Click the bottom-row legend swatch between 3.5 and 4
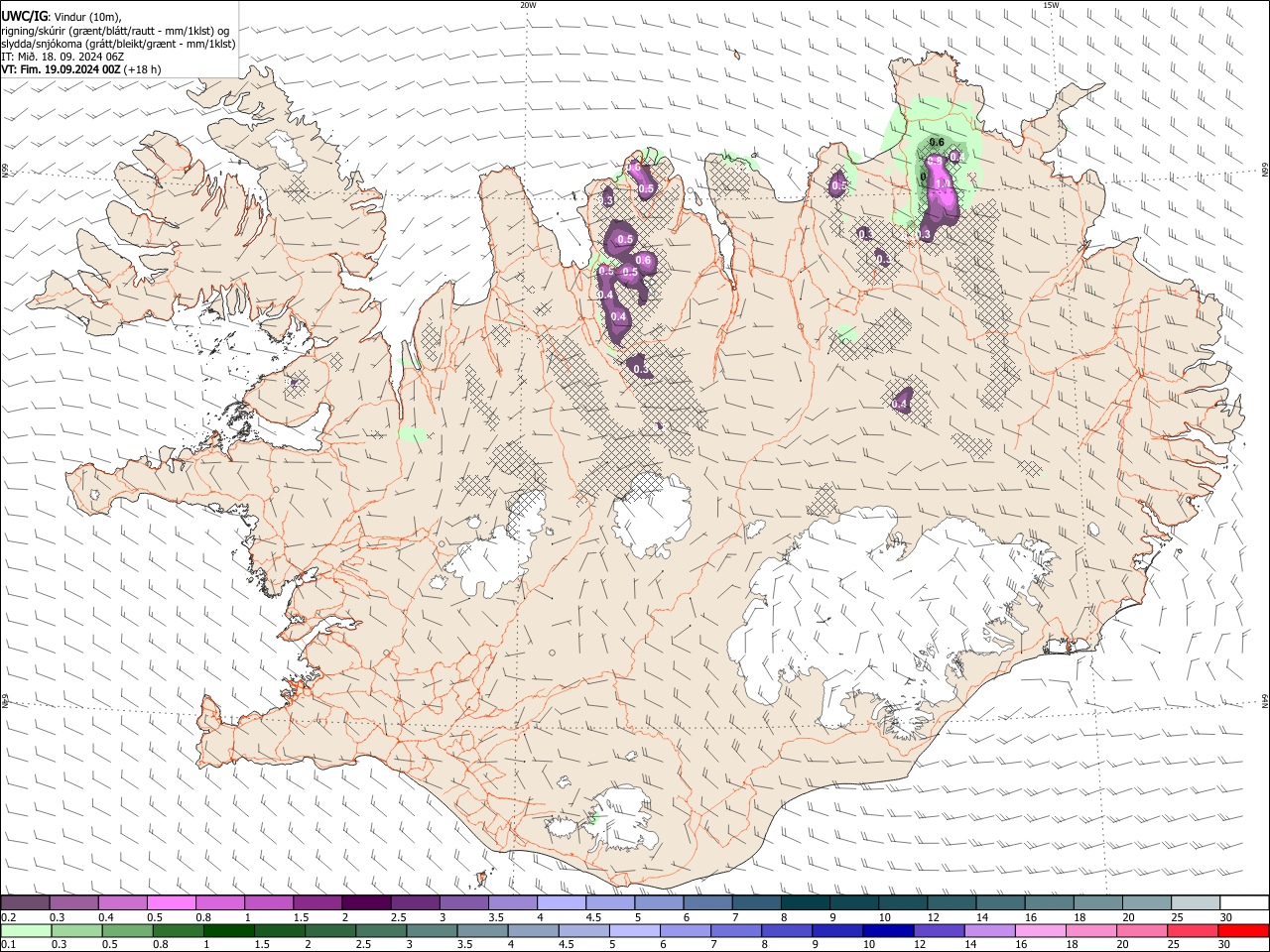 pos(482,930)
